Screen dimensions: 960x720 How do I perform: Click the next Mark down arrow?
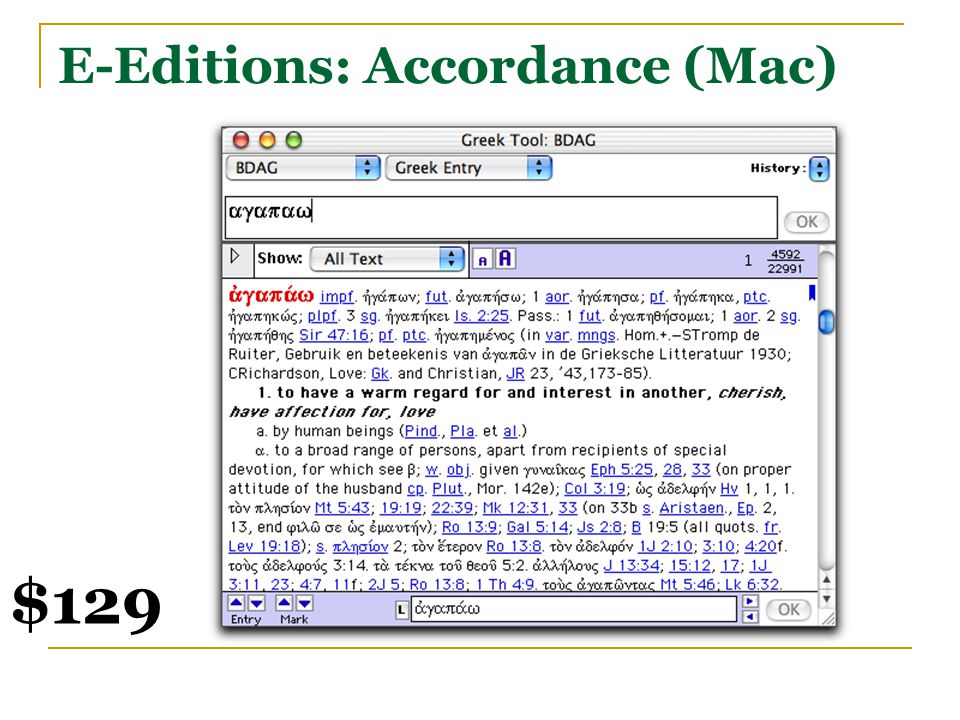(x=304, y=603)
